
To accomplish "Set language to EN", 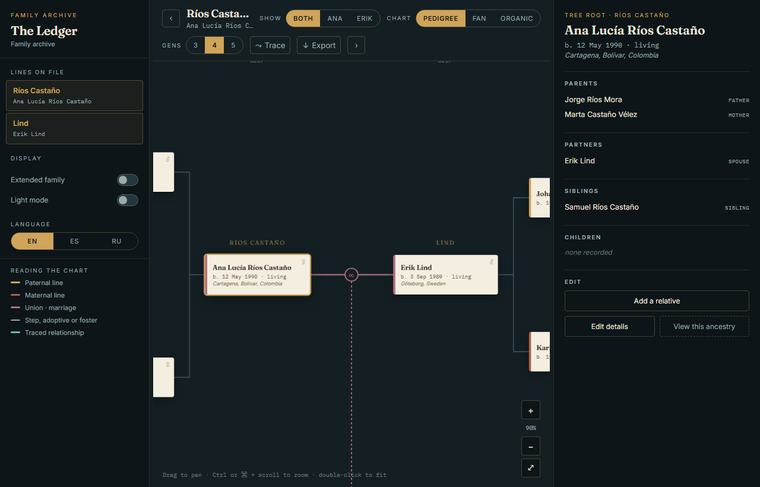I will [32, 241].
